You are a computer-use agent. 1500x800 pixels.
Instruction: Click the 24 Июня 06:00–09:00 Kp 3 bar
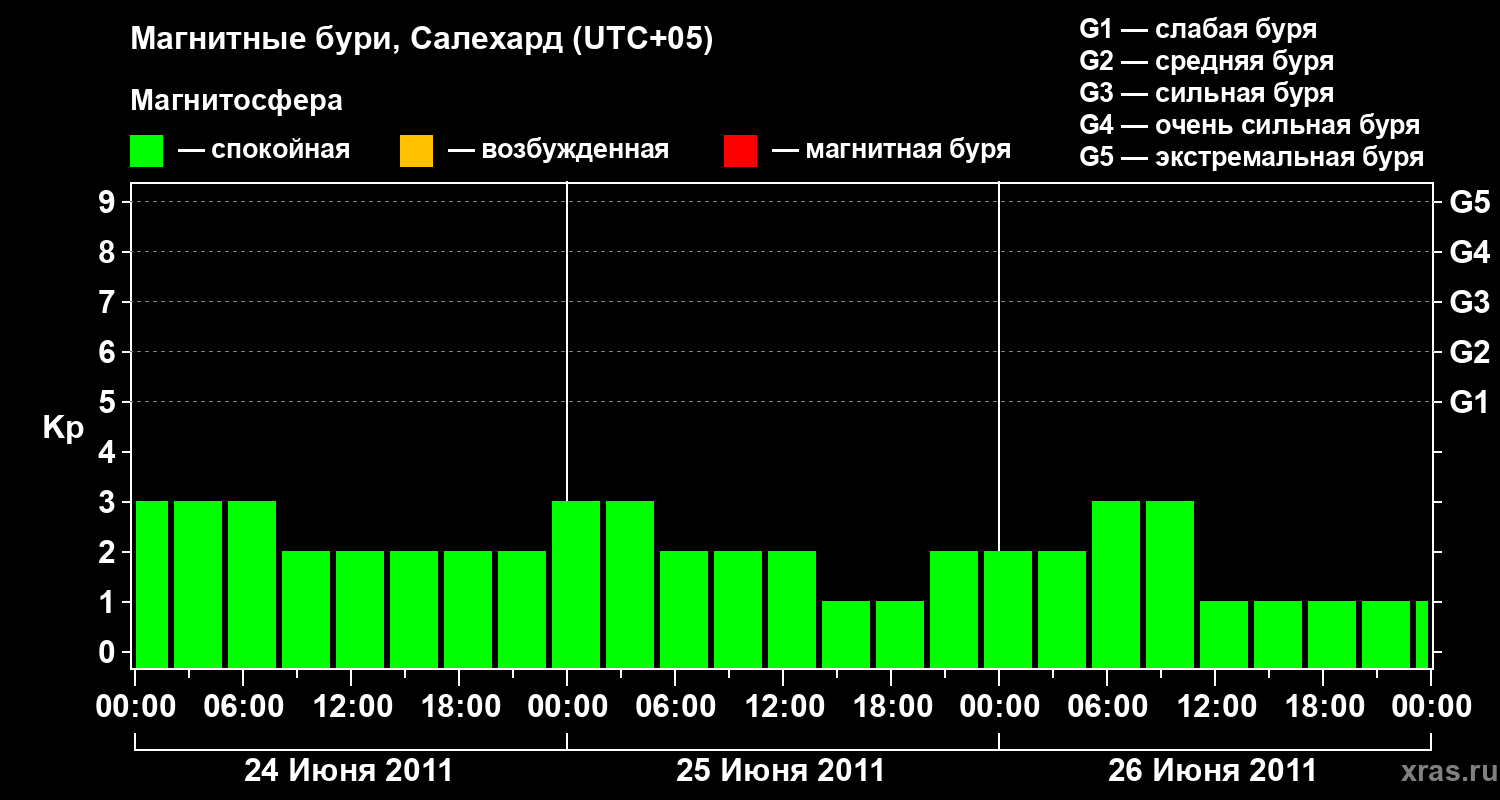(x=252, y=584)
